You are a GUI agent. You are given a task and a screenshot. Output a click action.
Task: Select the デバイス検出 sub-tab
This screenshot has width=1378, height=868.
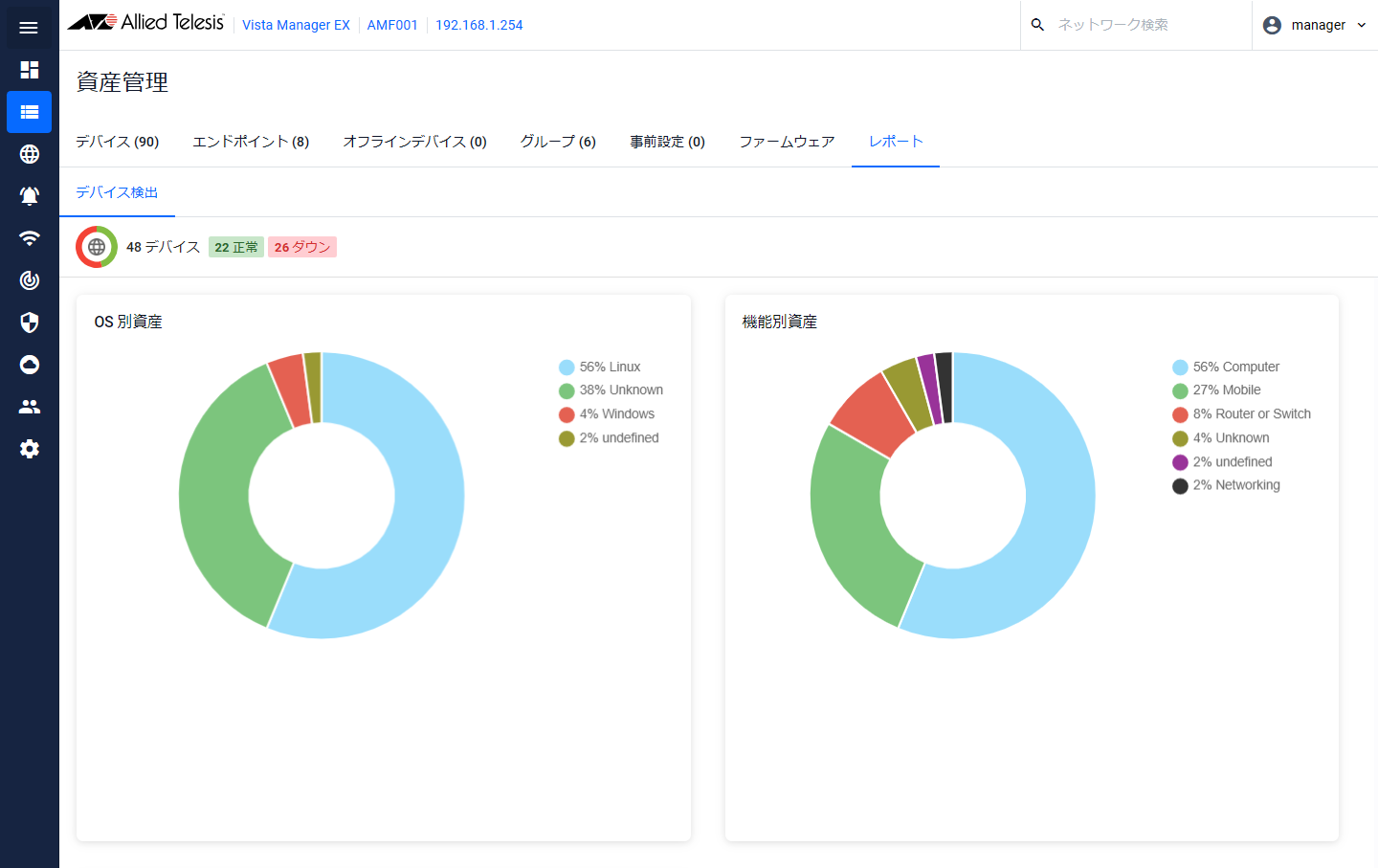[117, 192]
